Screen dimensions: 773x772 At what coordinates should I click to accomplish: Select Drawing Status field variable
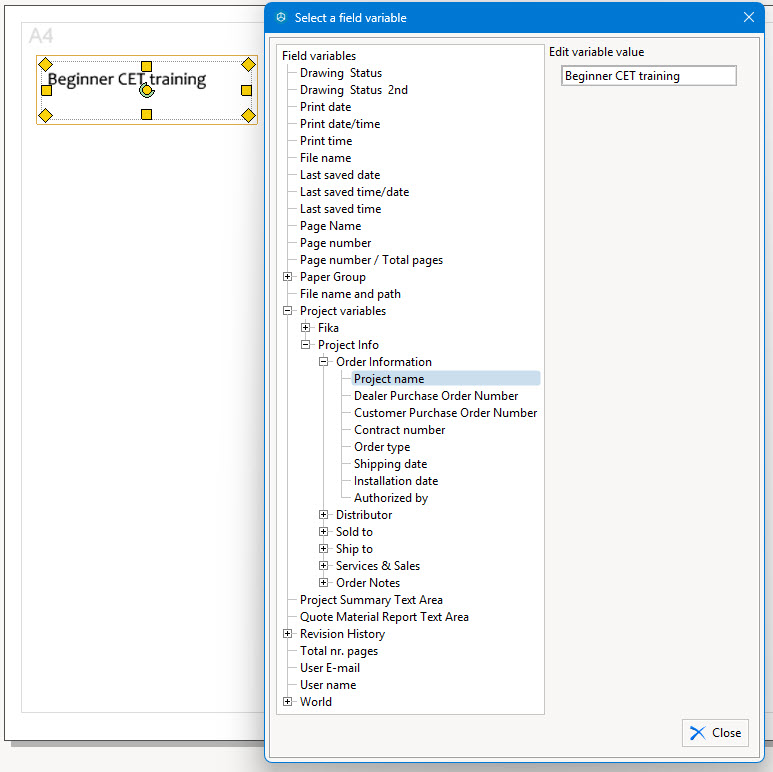click(x=341, y=73)
